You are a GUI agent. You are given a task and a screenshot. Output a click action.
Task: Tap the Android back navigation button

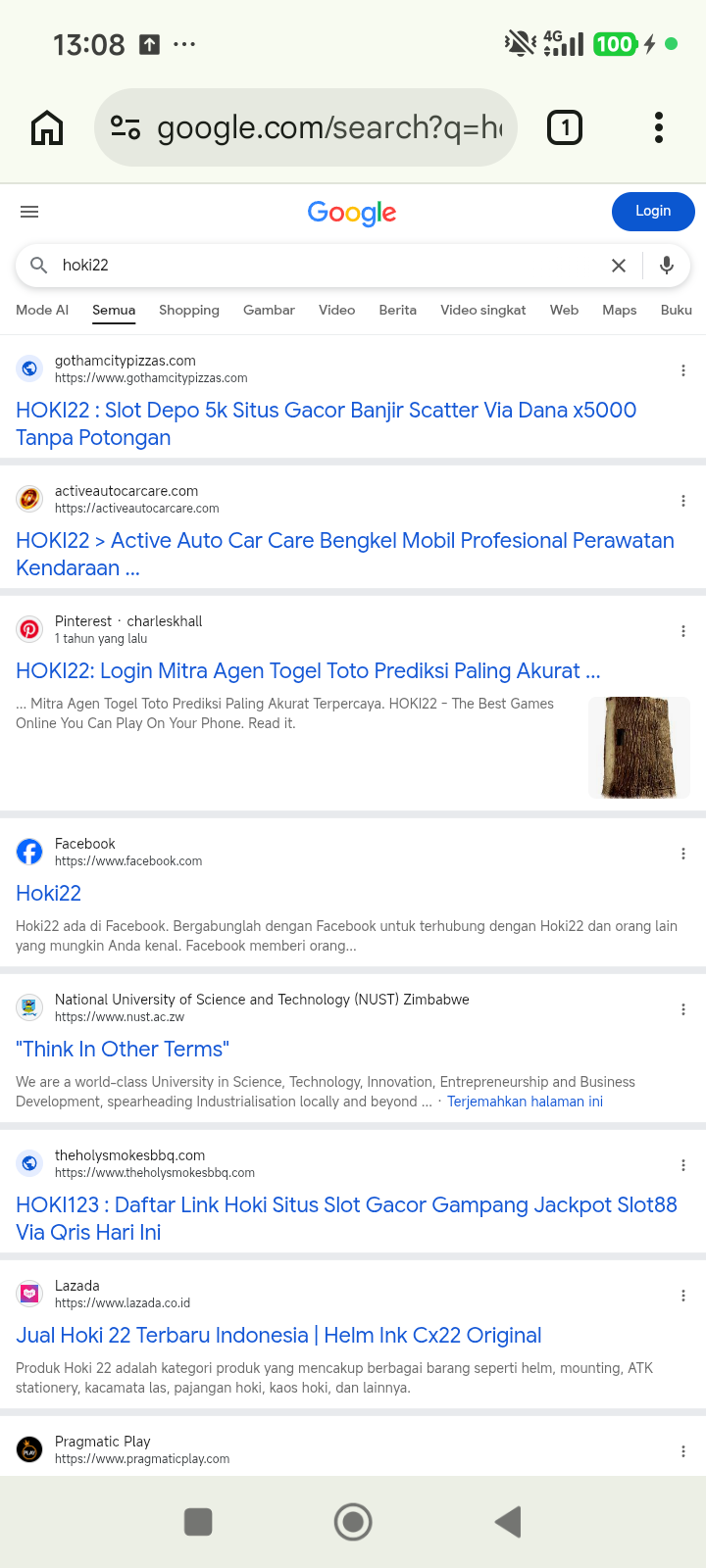(x=508, y=1522)
